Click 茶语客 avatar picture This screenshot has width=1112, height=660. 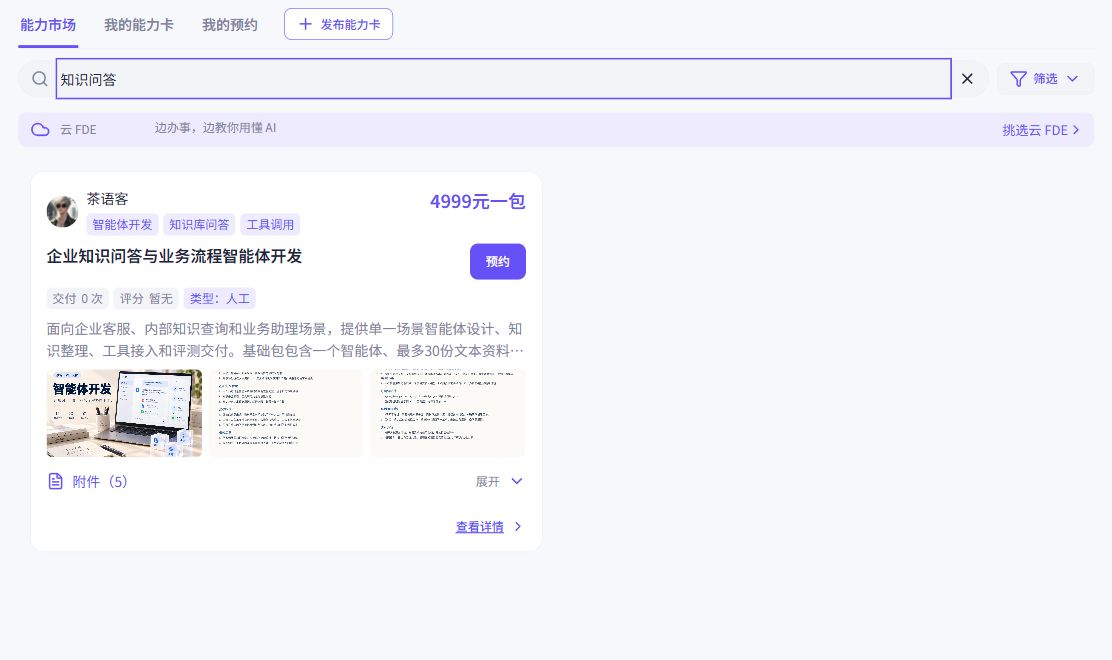tap(62, 211)
